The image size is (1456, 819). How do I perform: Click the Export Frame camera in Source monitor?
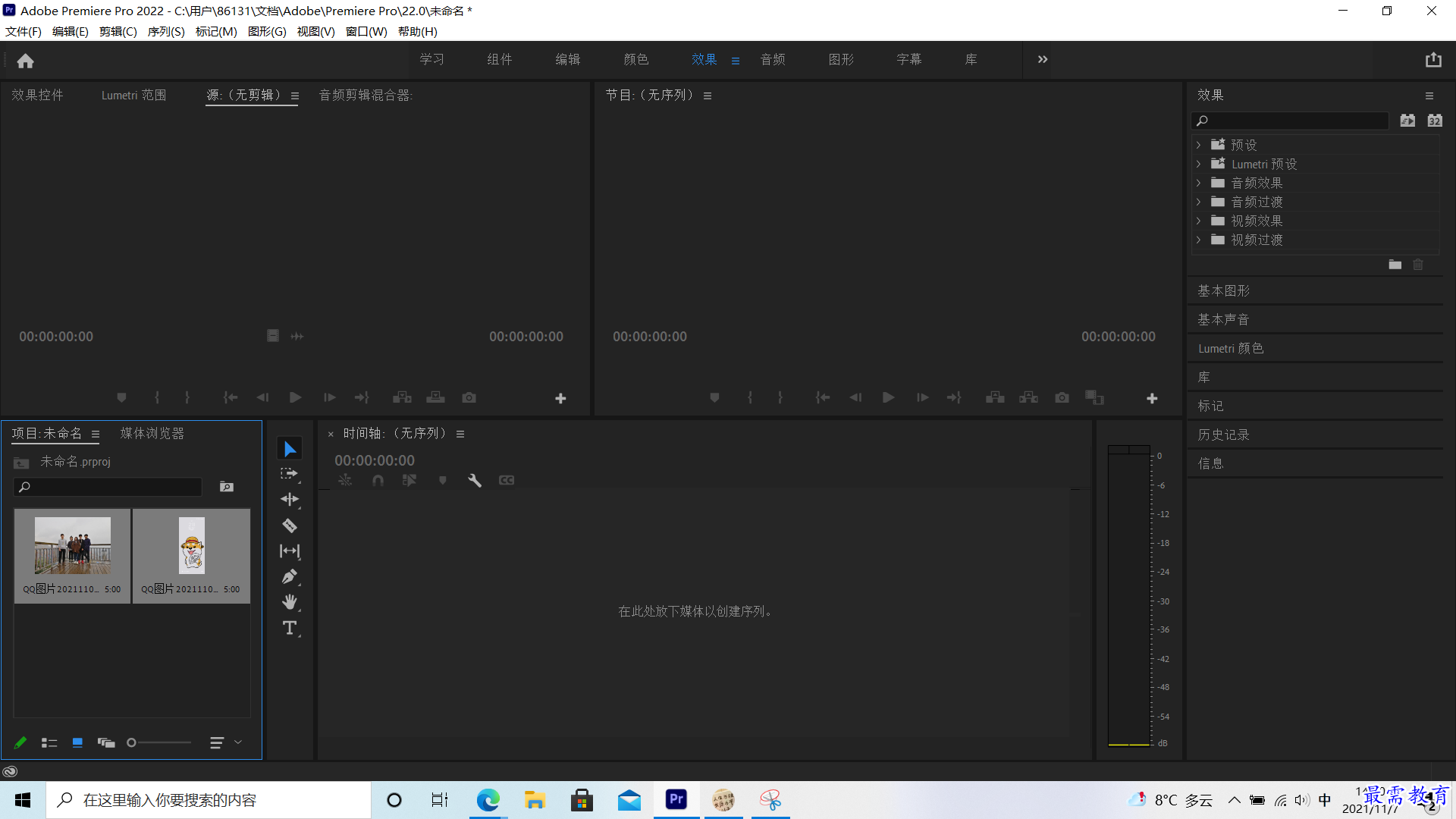(469, 397)
